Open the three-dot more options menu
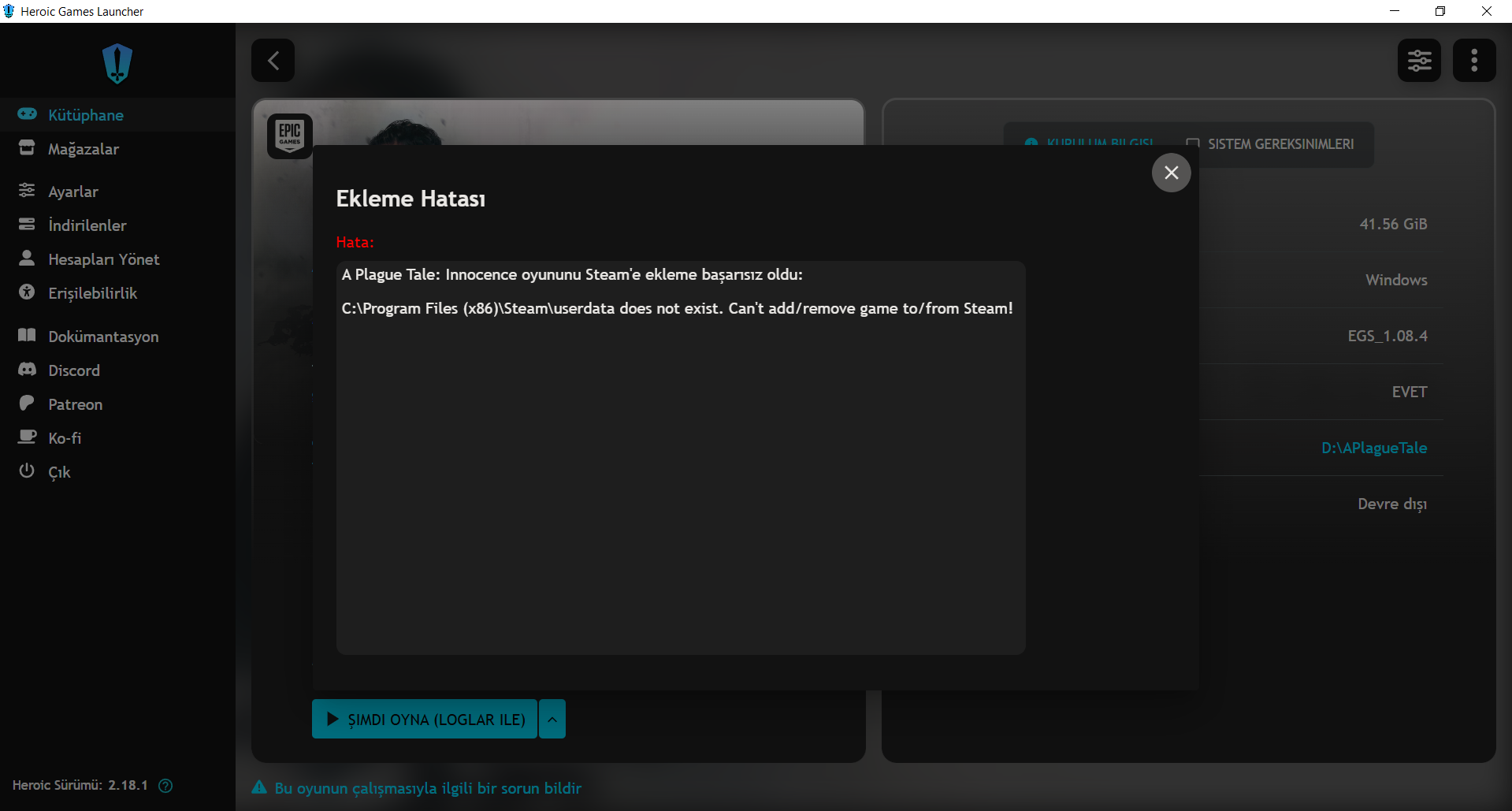The width and height of the screenshot is (1512, 811). [1474, 61]
